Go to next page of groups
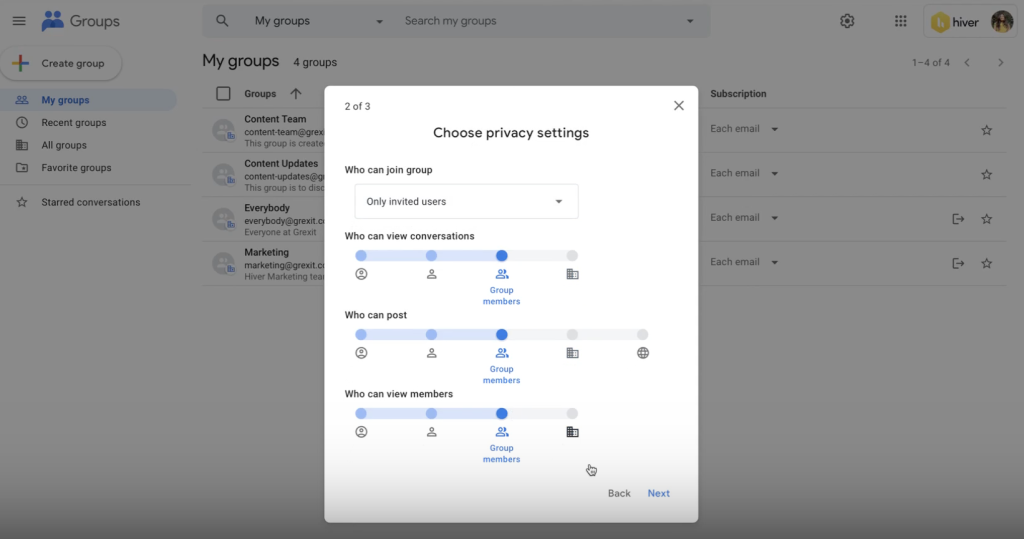Image resolution: width=1024 pixels, height=539 pixels. (x=1000, y=63)
